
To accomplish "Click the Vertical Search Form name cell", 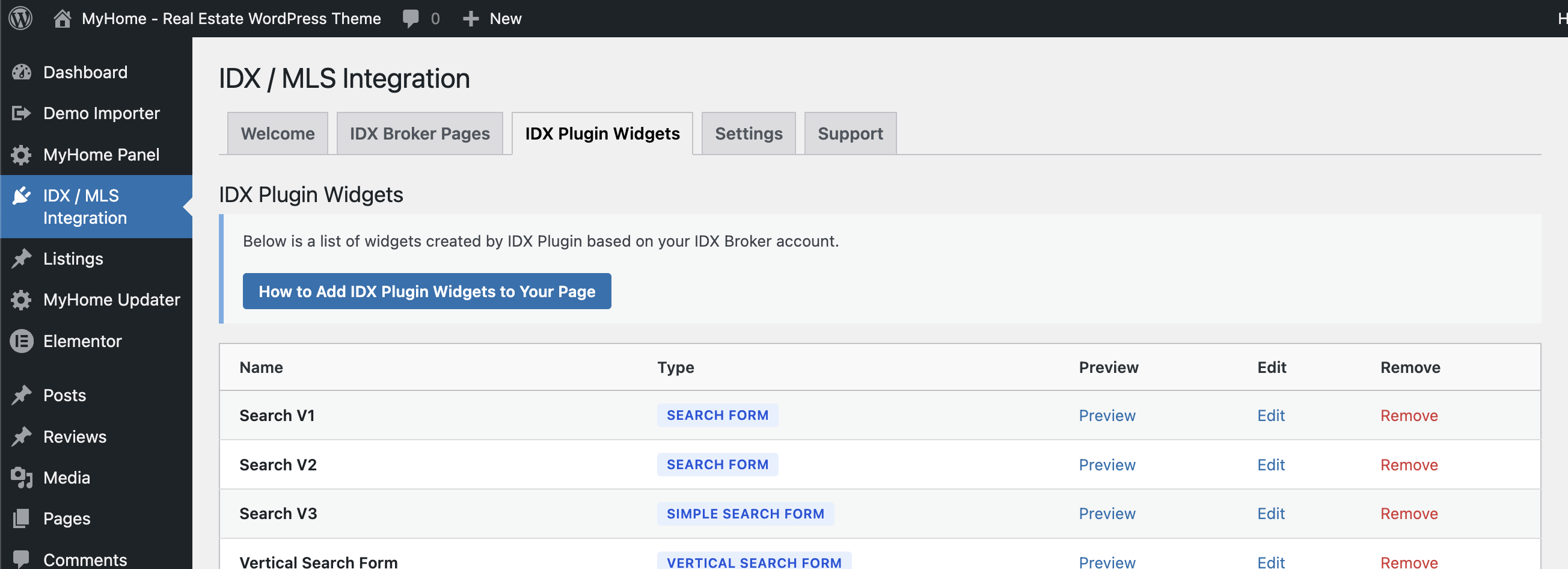I will (x=318, y=562).
